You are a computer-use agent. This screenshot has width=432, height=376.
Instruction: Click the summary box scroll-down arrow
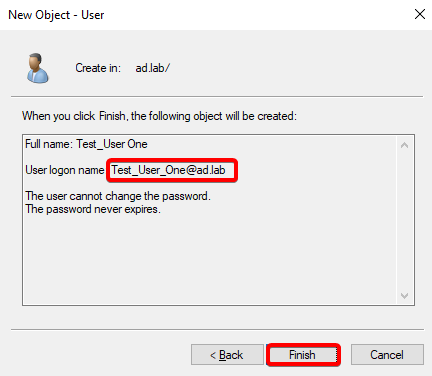405,295
